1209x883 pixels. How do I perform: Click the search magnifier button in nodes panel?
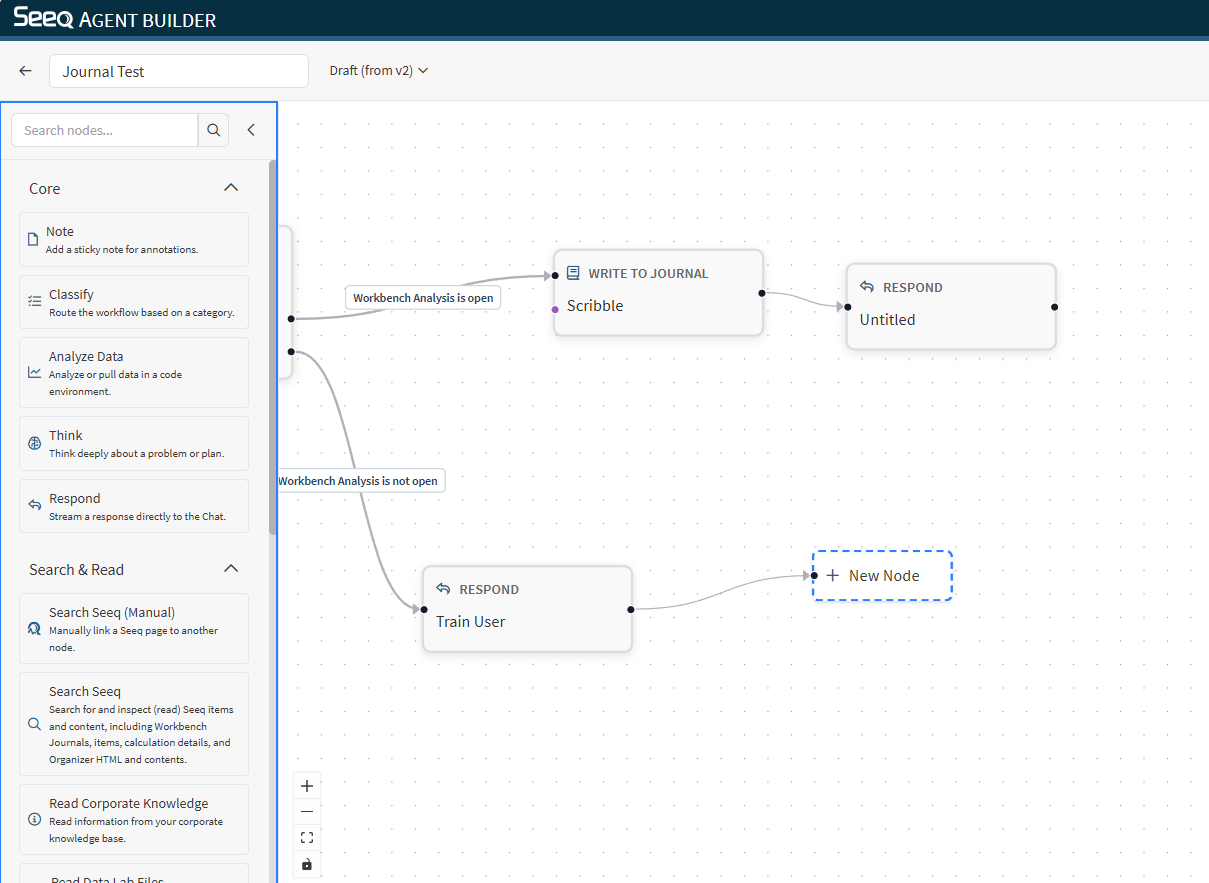tap(213, 130)
